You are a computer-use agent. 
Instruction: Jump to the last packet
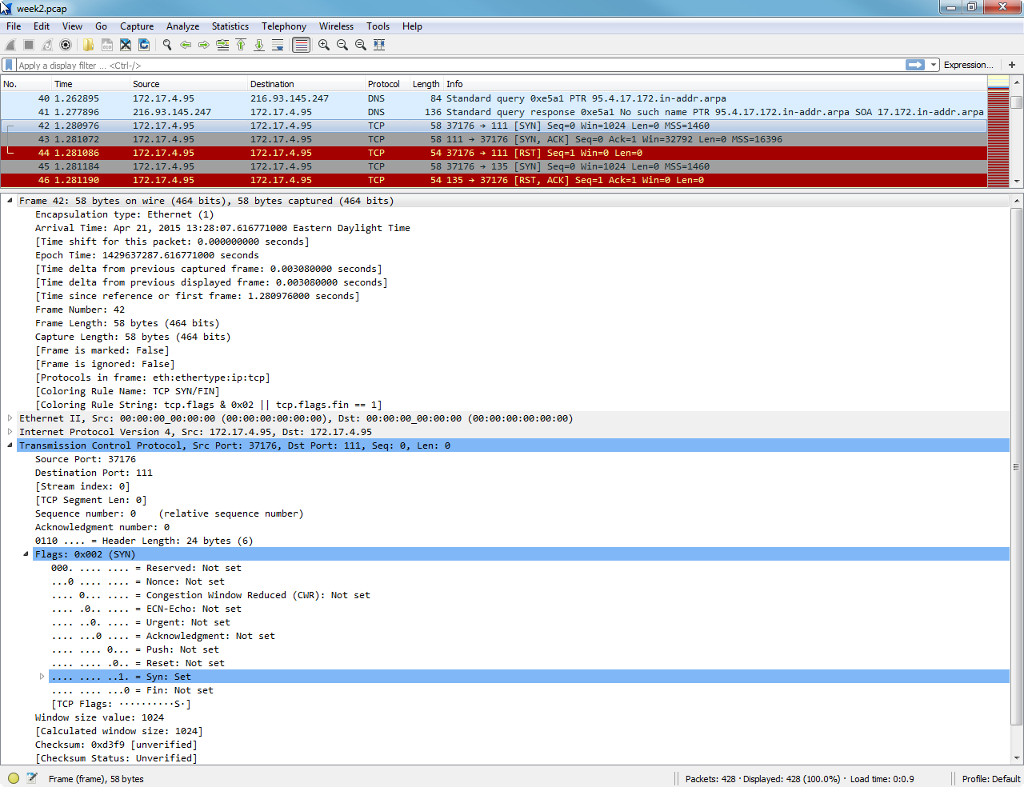tap(260, 44)
